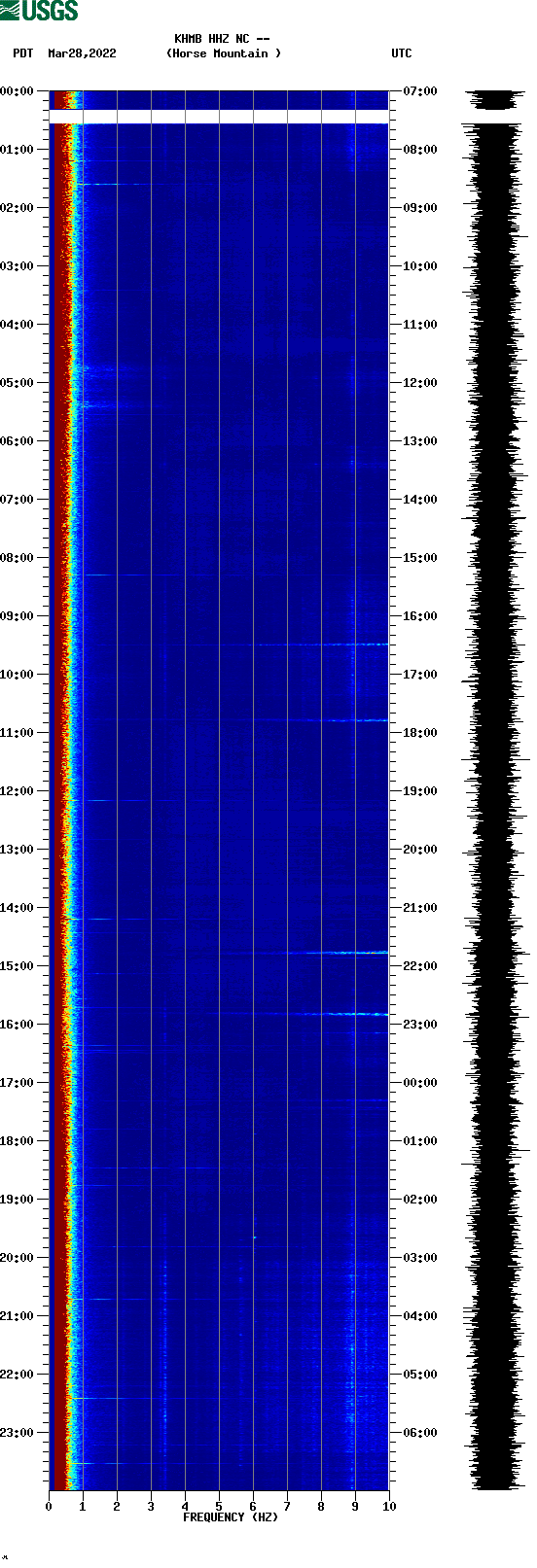Click frequency axis tick label 5
Screen dimensions: 537x1568
[x=219, y=1507]
